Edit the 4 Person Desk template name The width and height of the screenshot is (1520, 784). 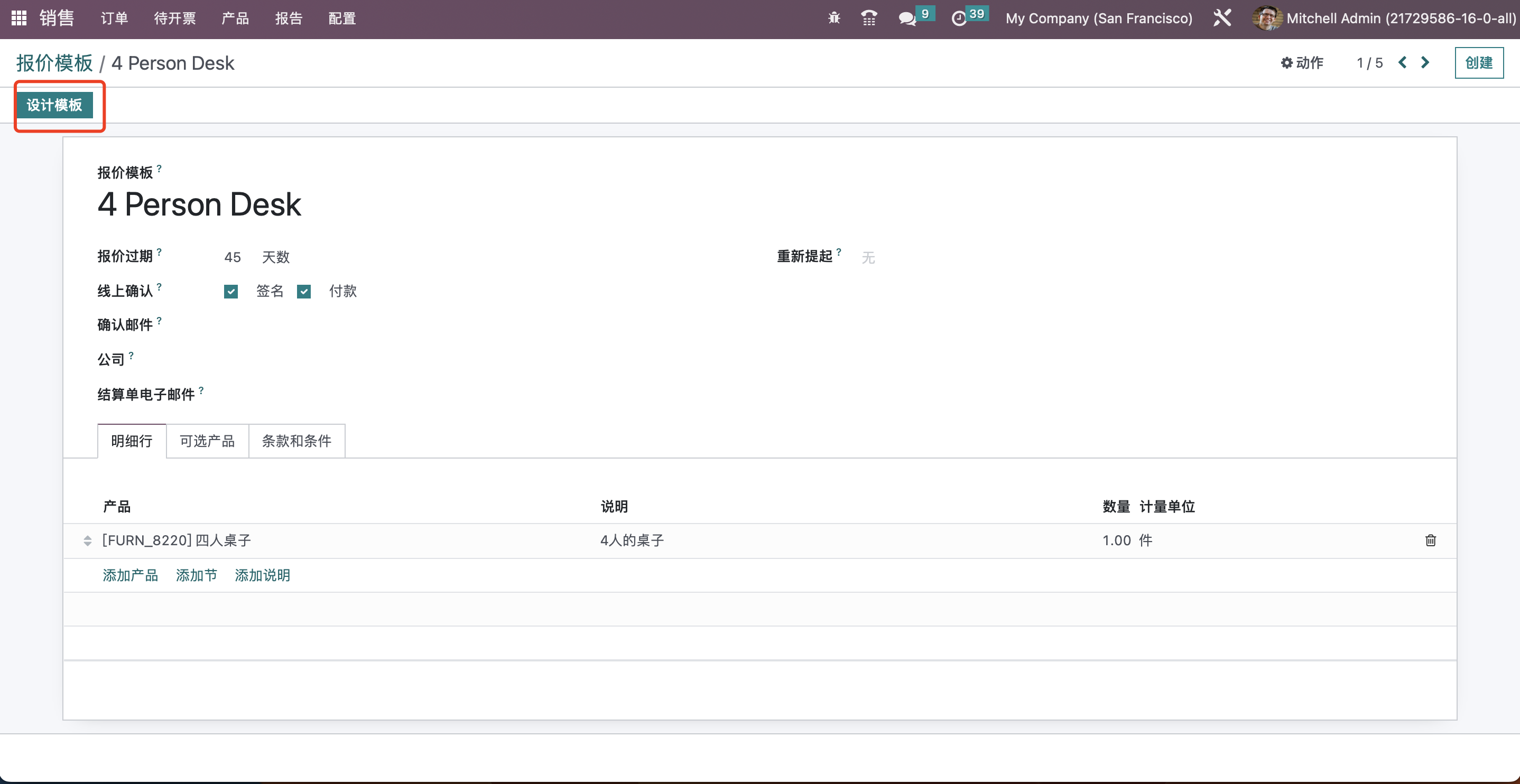(199, 204)
